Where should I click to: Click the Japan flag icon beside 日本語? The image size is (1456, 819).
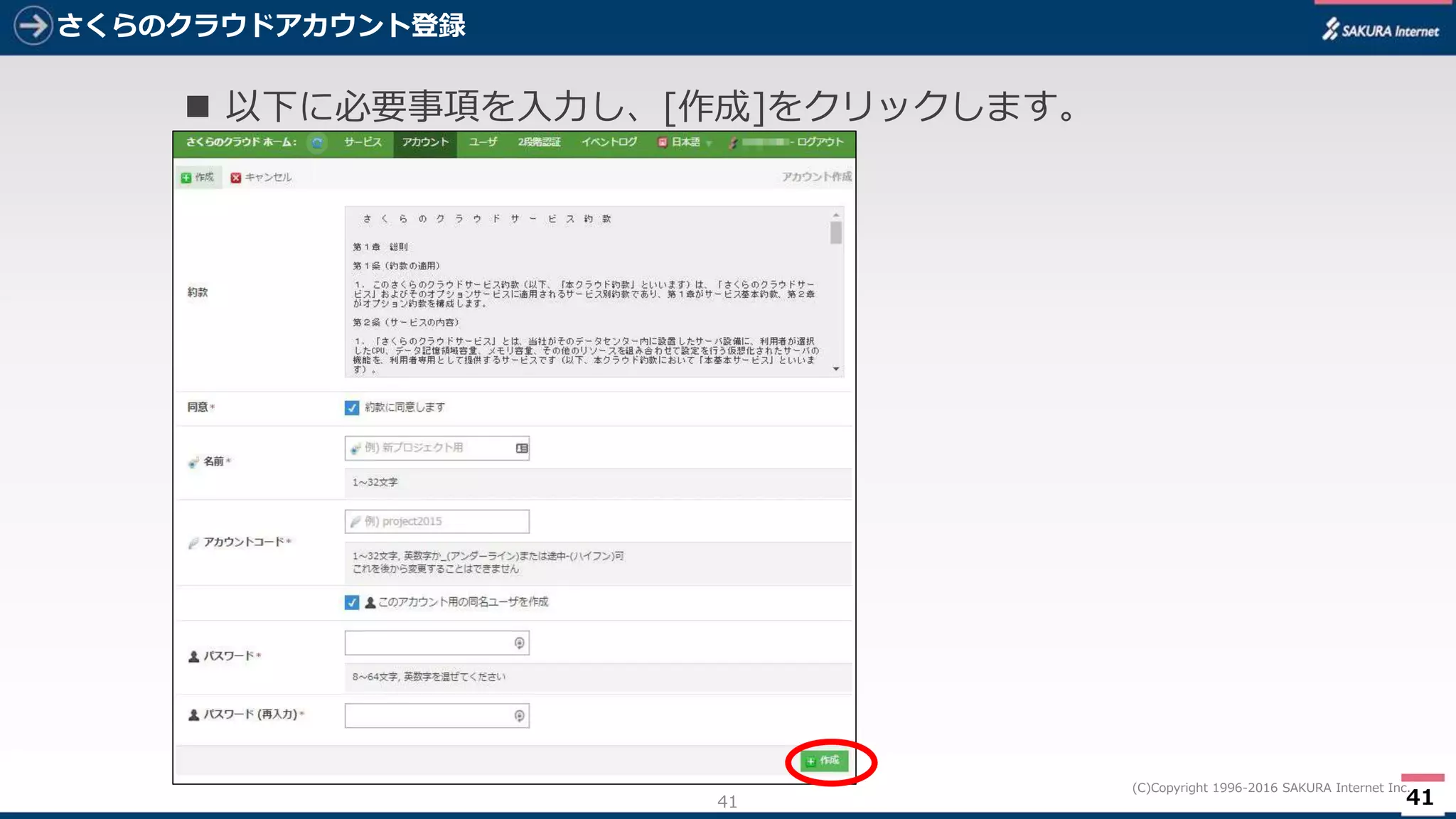coord(662,142)
